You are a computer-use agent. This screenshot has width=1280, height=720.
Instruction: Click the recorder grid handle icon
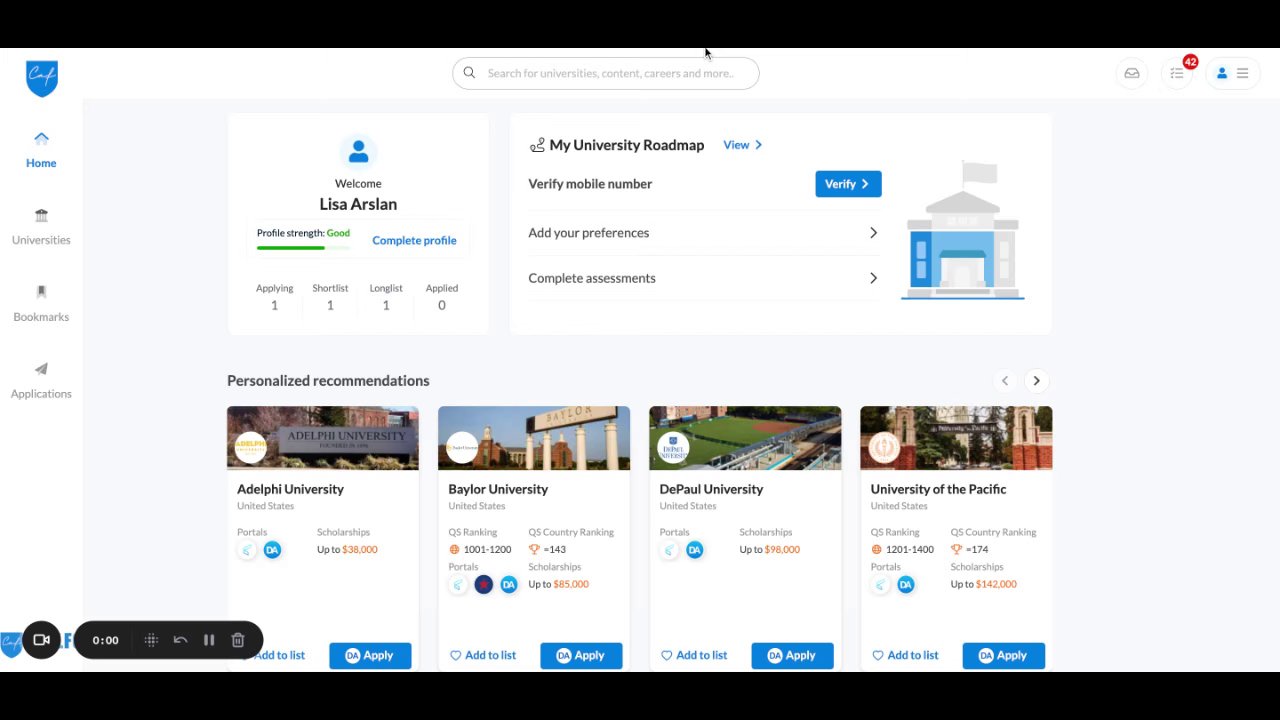(151, 640)
